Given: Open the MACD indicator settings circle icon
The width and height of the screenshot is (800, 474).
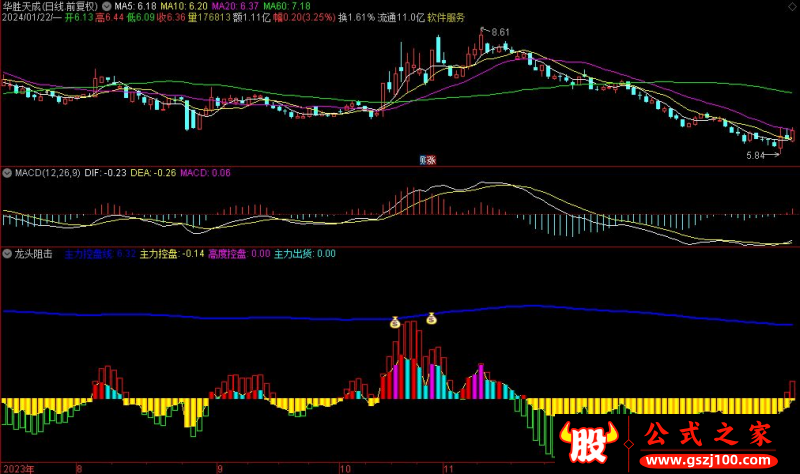Looking at the screenshot, I should pos(8,173).
